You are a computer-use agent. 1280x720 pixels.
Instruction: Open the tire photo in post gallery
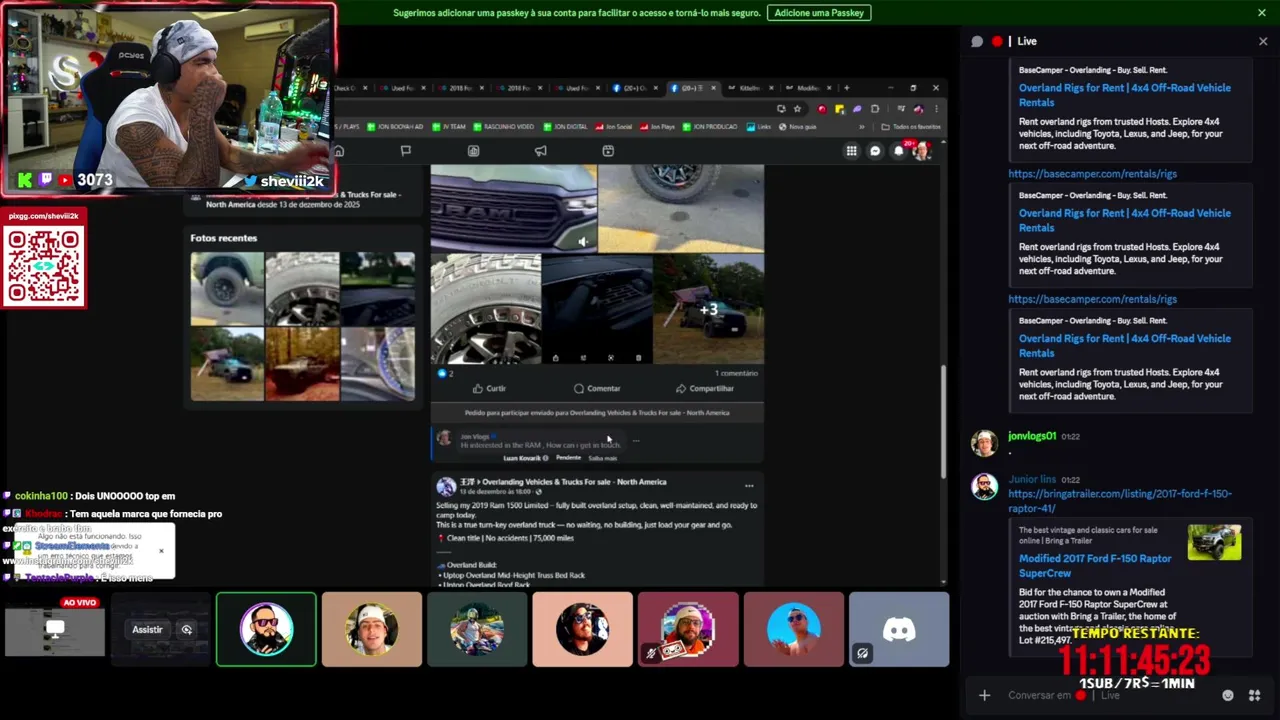click(486, 310)
